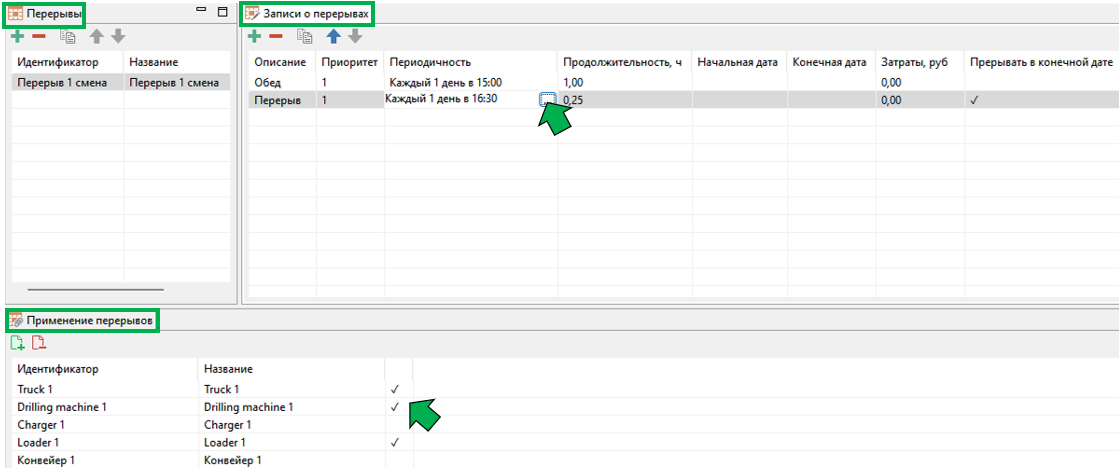The image size is (1120, 468).
Task: Move record up with blue arrow
Action: (x=334, y=36)
